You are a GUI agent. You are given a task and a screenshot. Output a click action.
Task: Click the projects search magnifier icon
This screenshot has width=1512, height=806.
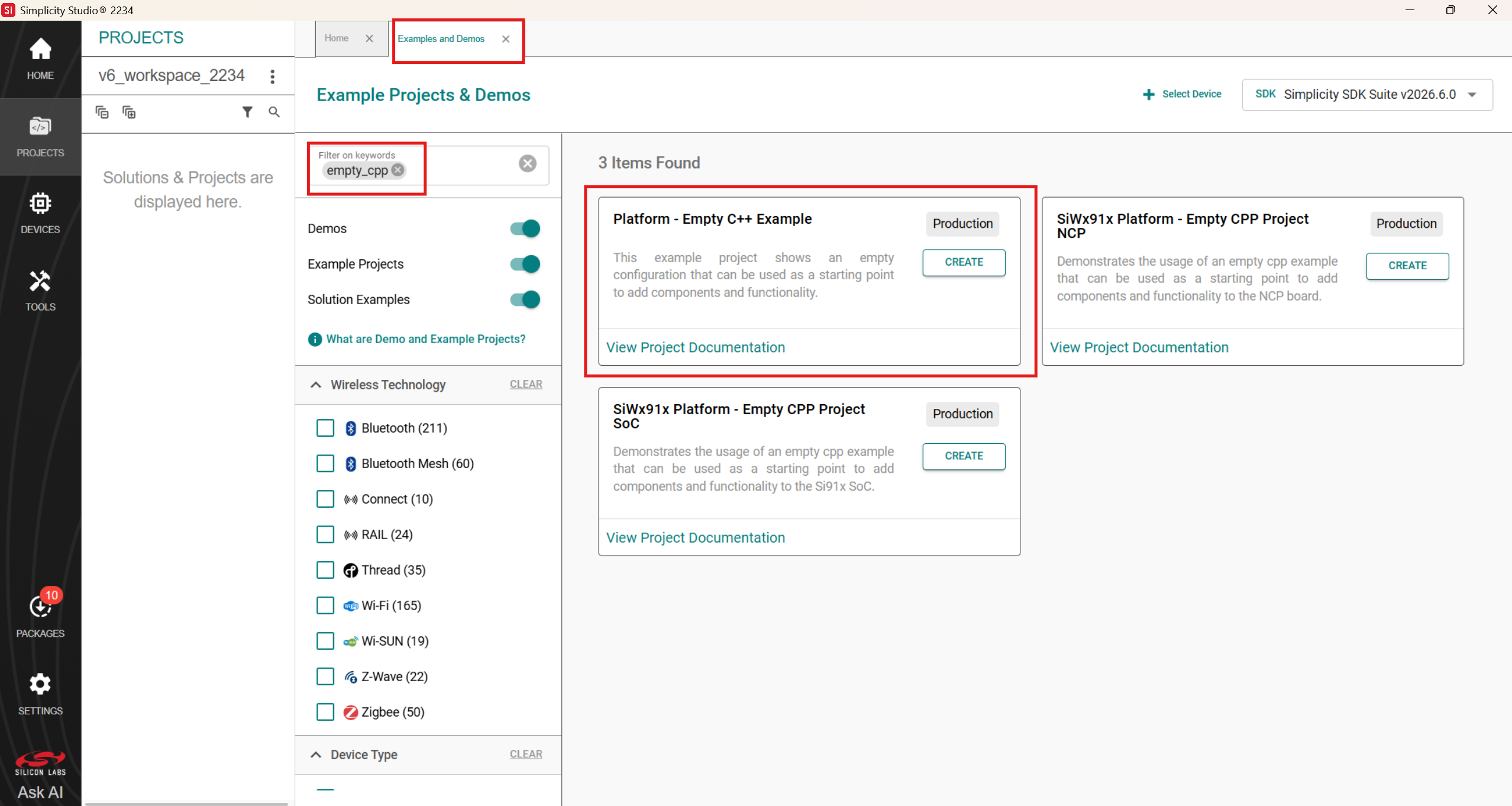[x=274, y=112]
